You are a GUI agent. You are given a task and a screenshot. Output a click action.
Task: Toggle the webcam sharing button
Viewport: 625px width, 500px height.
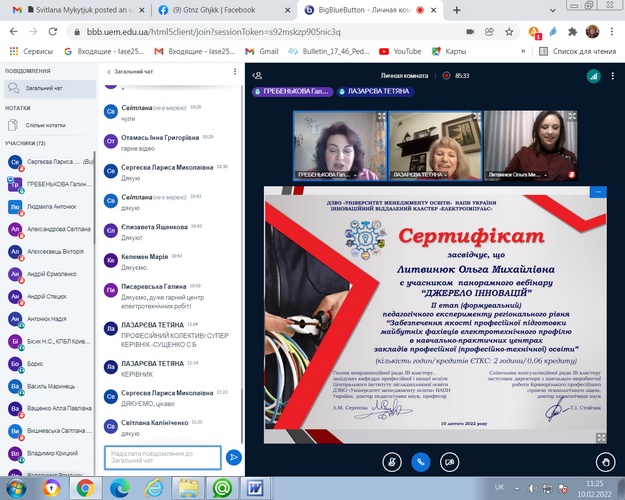450,462
